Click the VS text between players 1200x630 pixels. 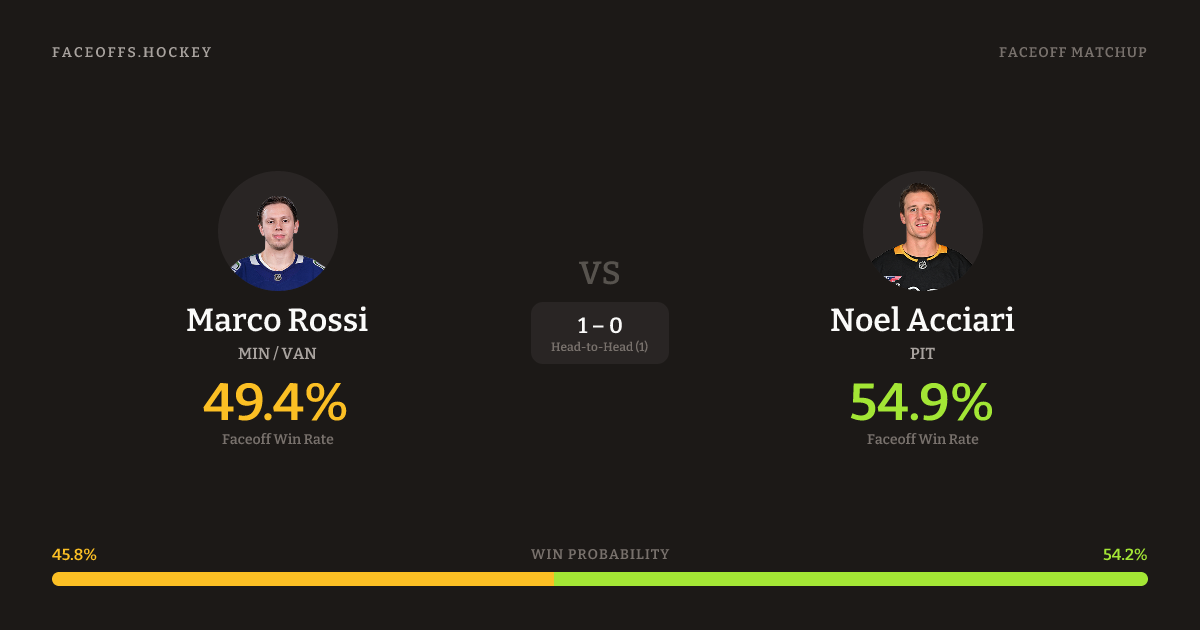pyautogui.click(x=600, y=273)
